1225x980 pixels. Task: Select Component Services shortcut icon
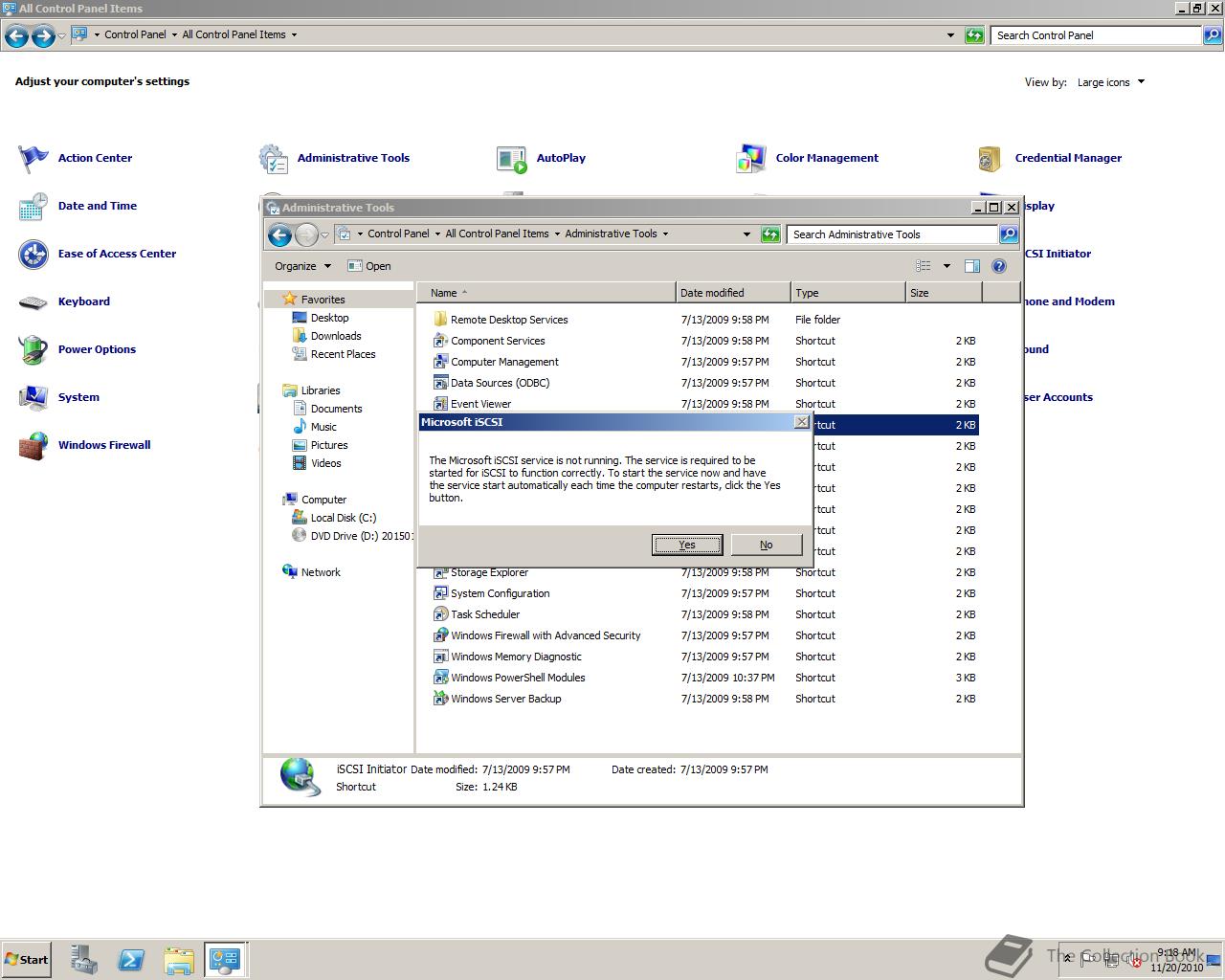(440, 341)
